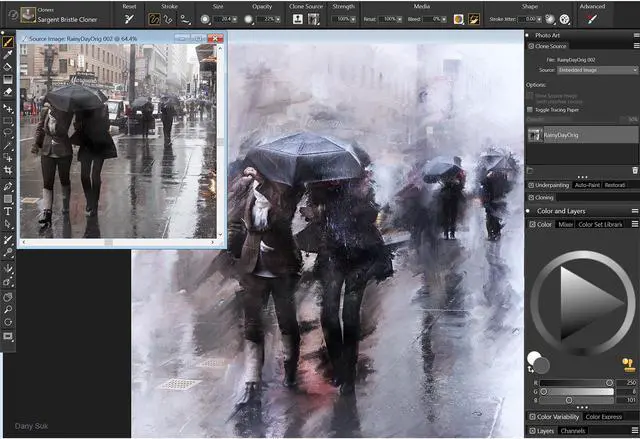640x439 pixels.
Task: Click the rubber stamp icon by color sliders
Action: click(x=629, y=364)
